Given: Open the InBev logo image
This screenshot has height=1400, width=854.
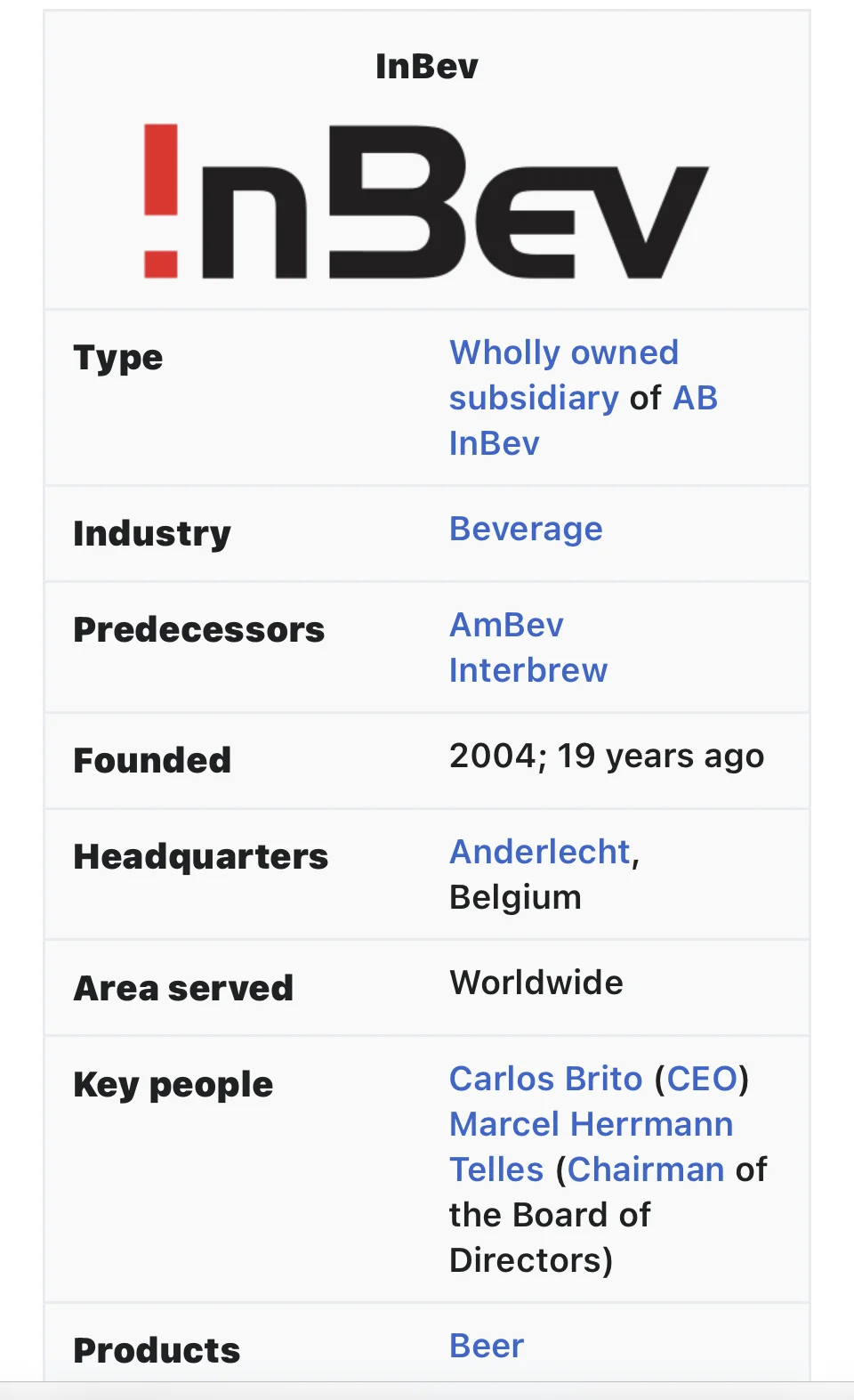Looking at the screenshot, I should click(x=426, y=201).
